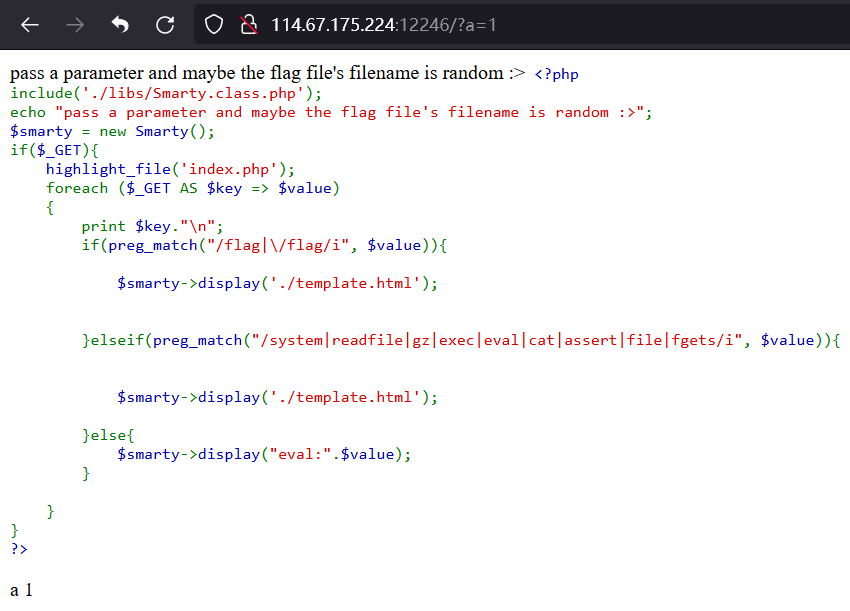Click the forward navigation arrow
Image resolution: width=850 pixels, height=611 pixels.
[74, 24]
